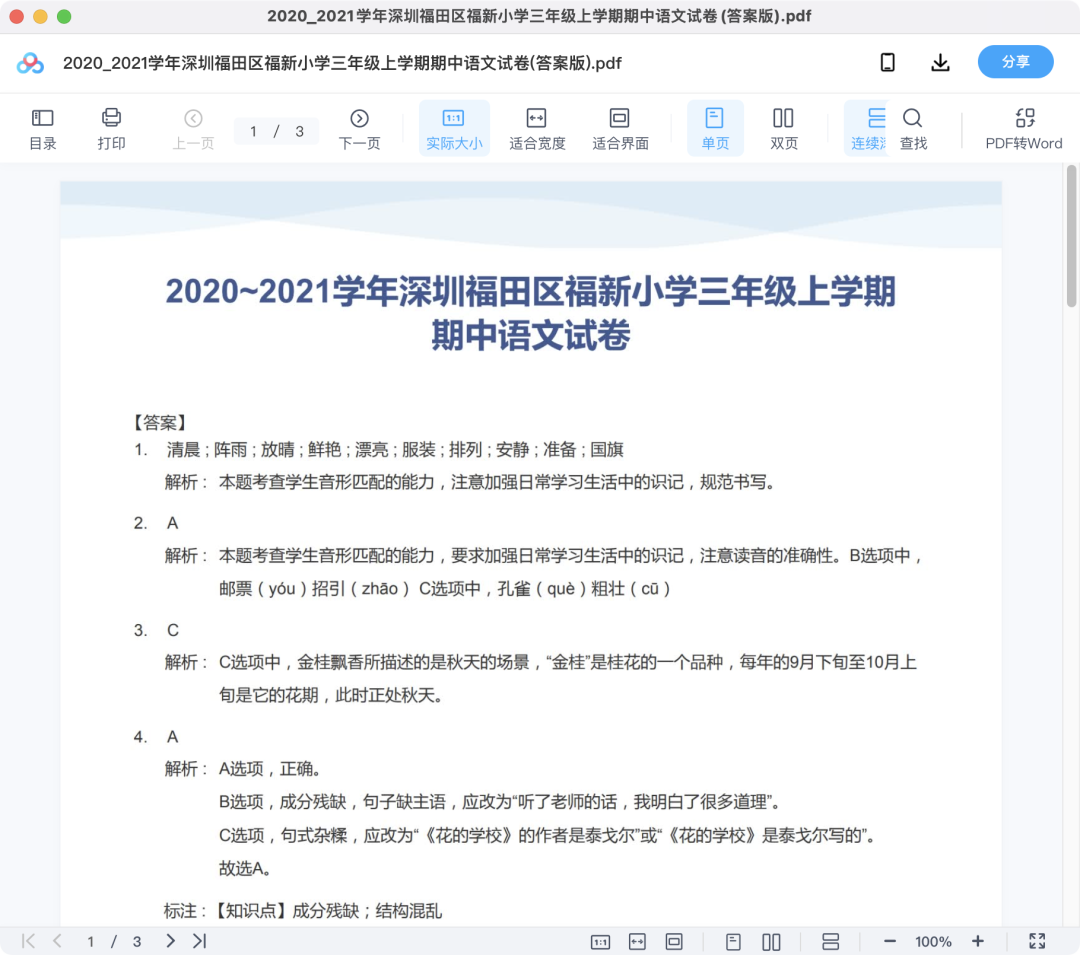This screenshot has width=1080, height=955.
Task: Click answer line starting 清晨；阵雨
Action: pyautogui.click(x=395, y=450)
